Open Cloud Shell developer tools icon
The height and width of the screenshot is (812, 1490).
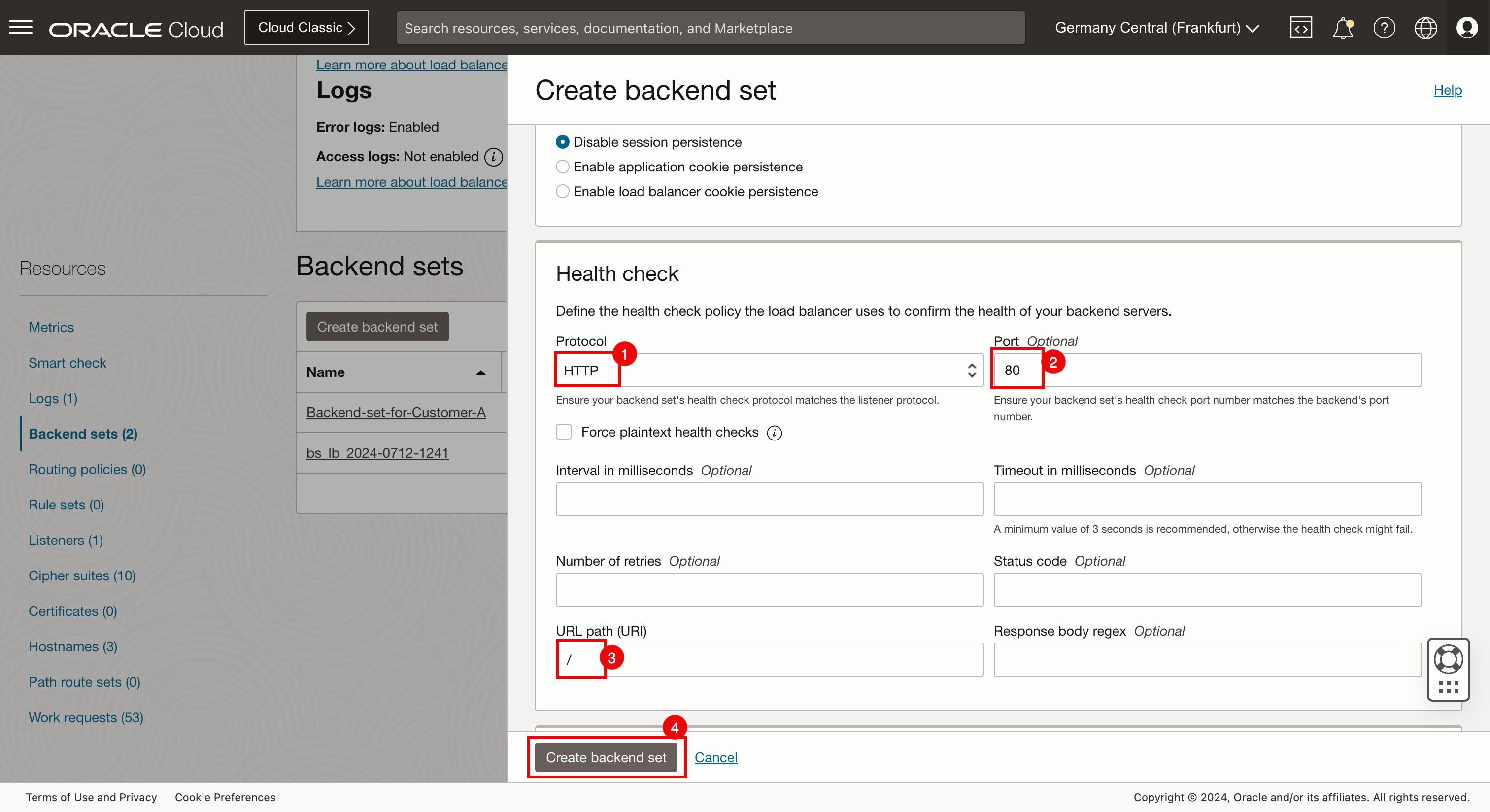coord(1300,28)
